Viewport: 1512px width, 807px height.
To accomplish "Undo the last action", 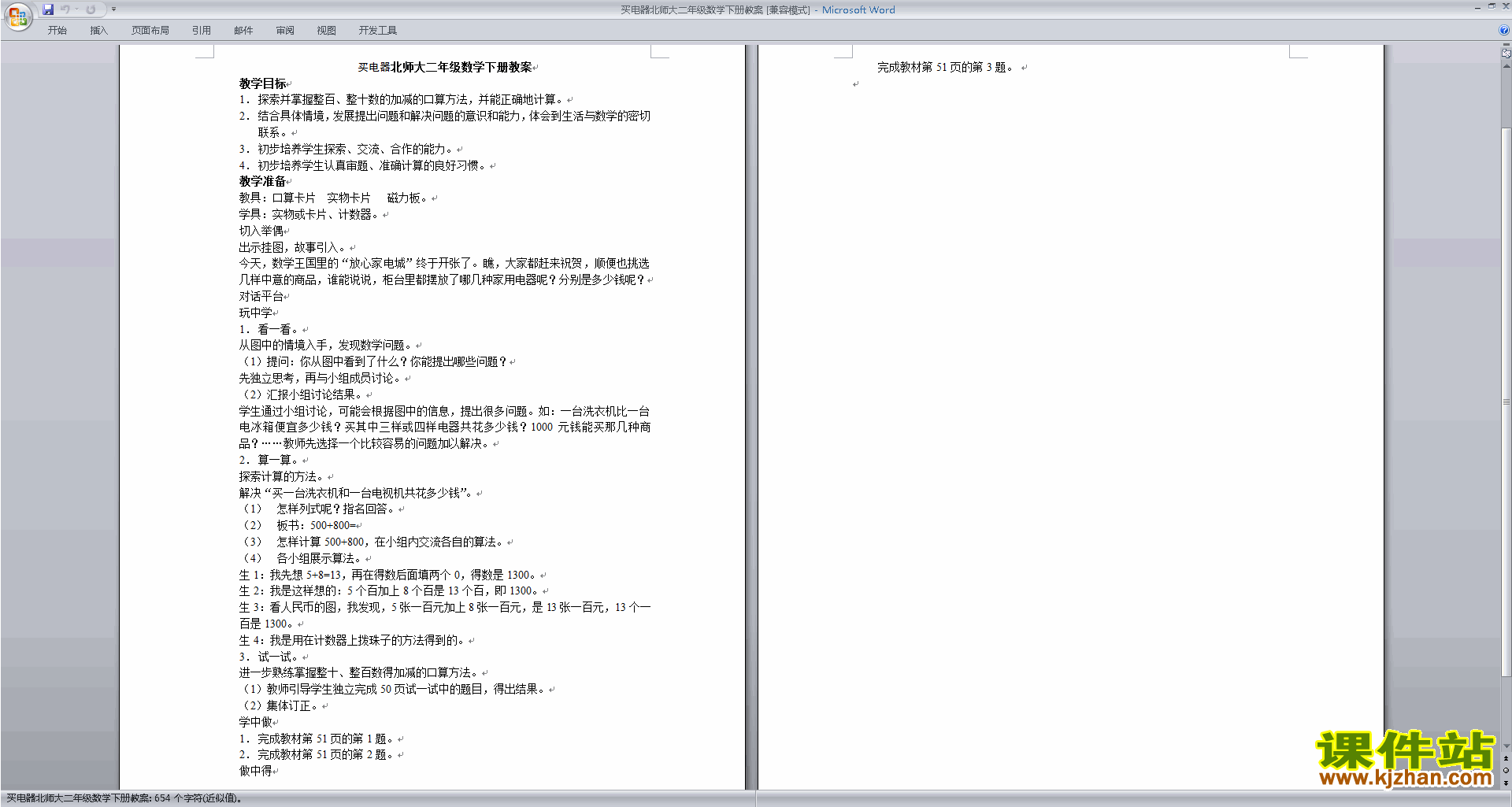I will [x=65, y=9].
